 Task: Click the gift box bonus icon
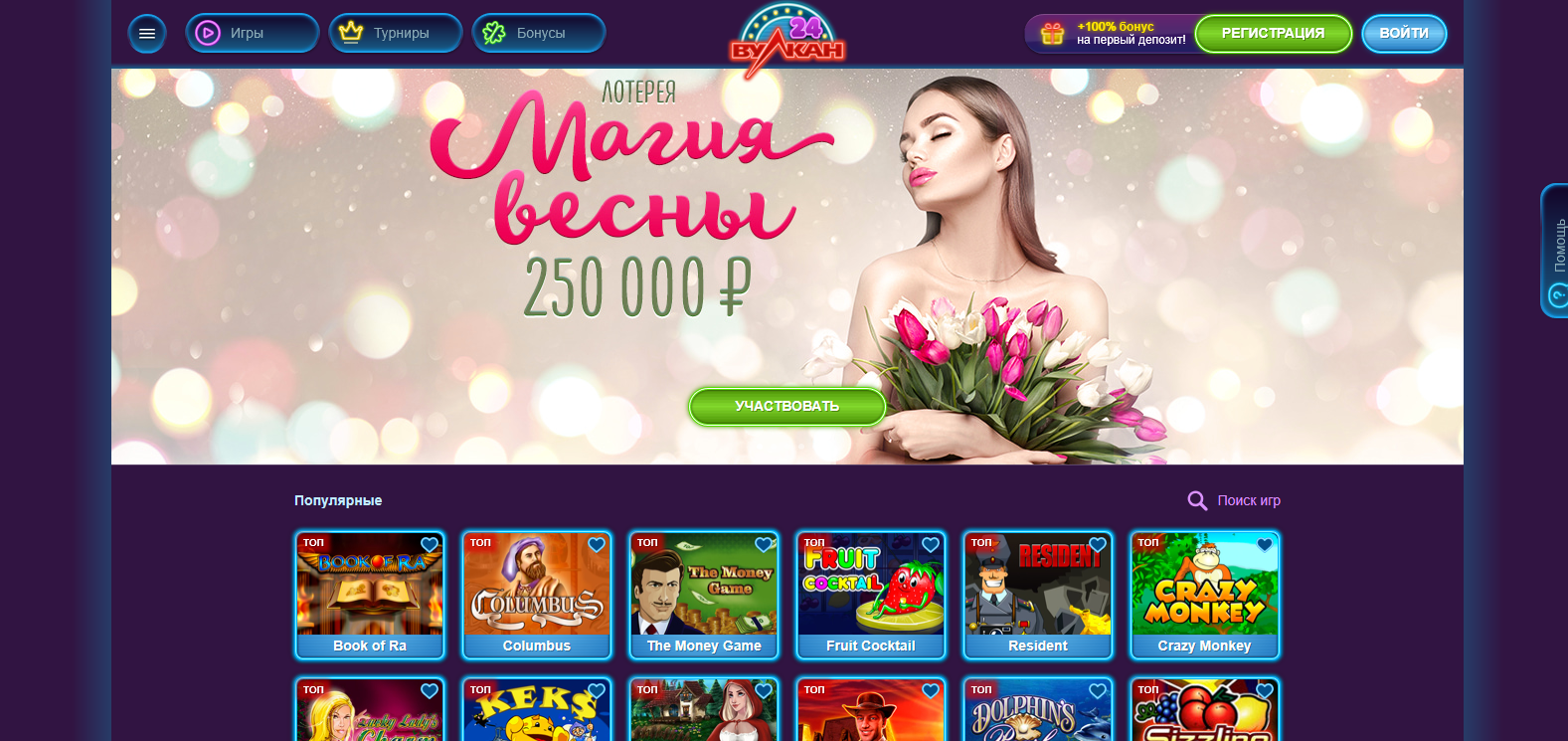1052,34
